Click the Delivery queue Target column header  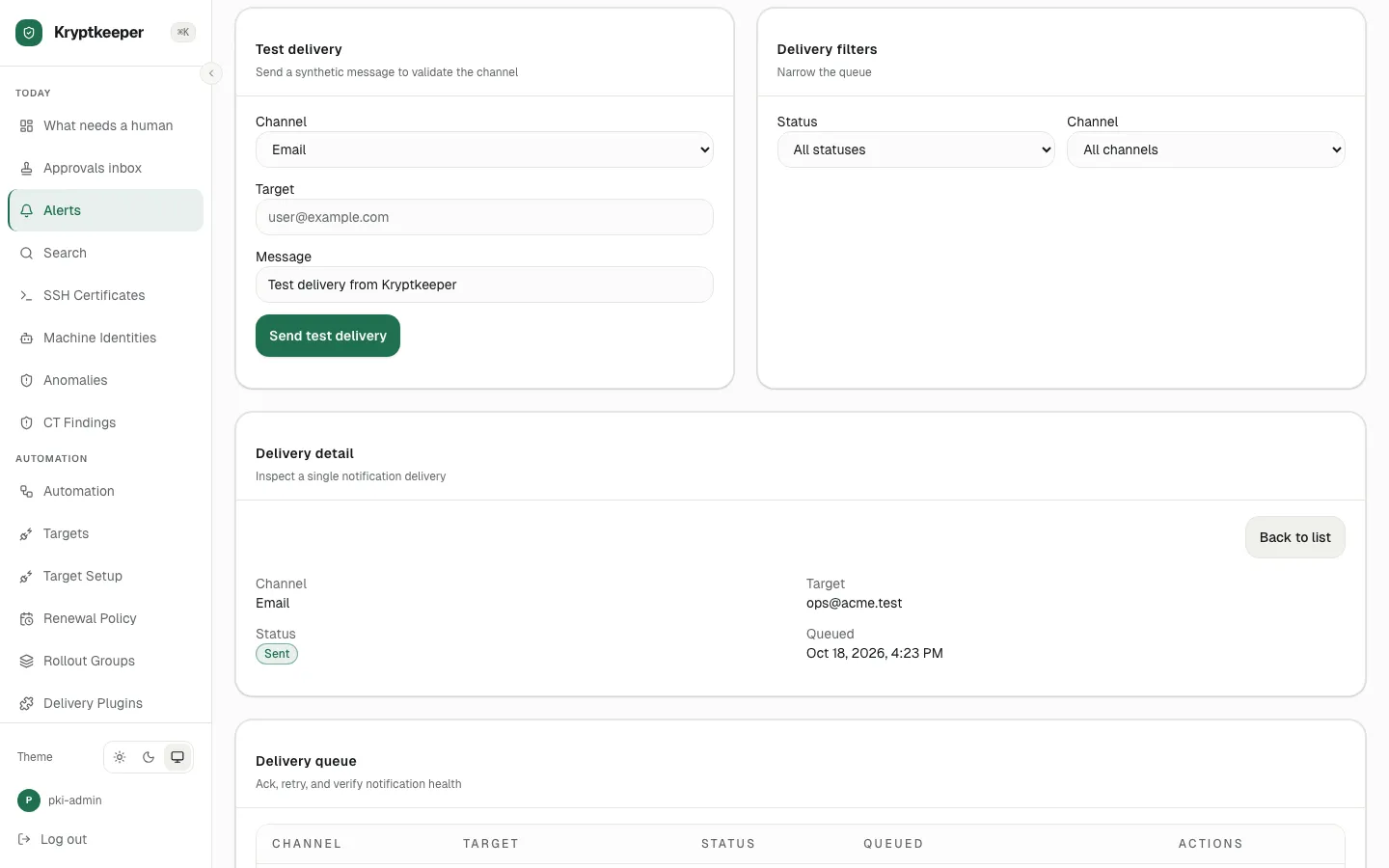coord(491,844)
